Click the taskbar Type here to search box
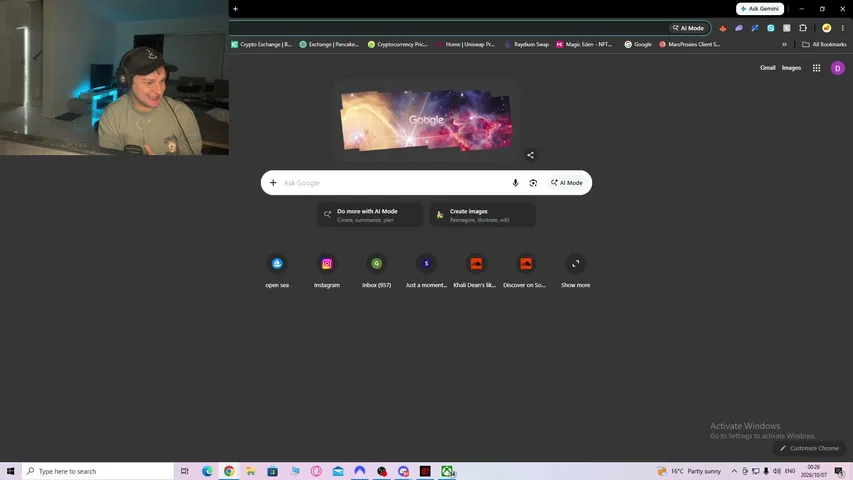This screenshot has height=480, width=853. tap(98, 471)
